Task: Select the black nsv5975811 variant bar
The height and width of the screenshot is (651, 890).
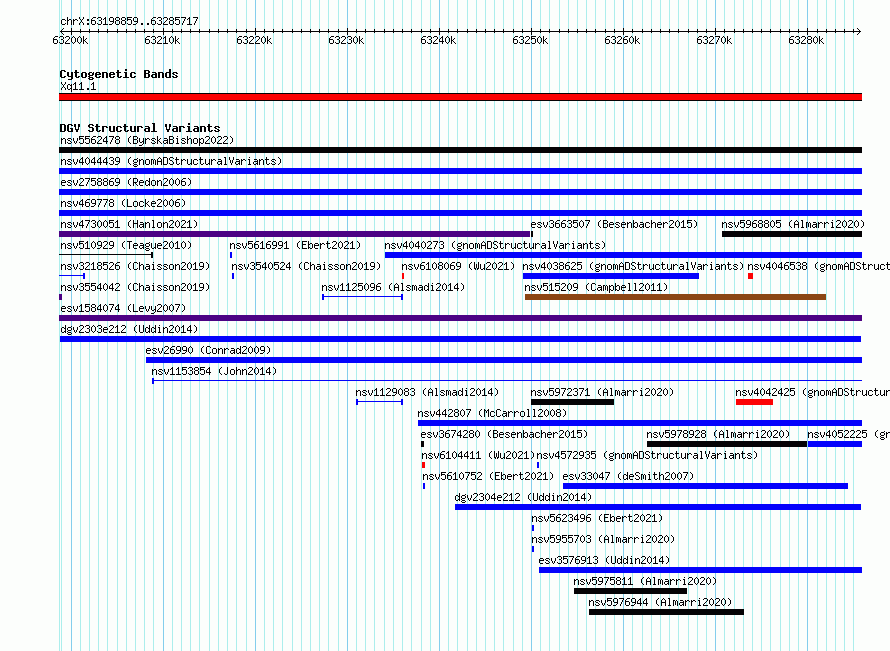Action: [x=631, y=591]
